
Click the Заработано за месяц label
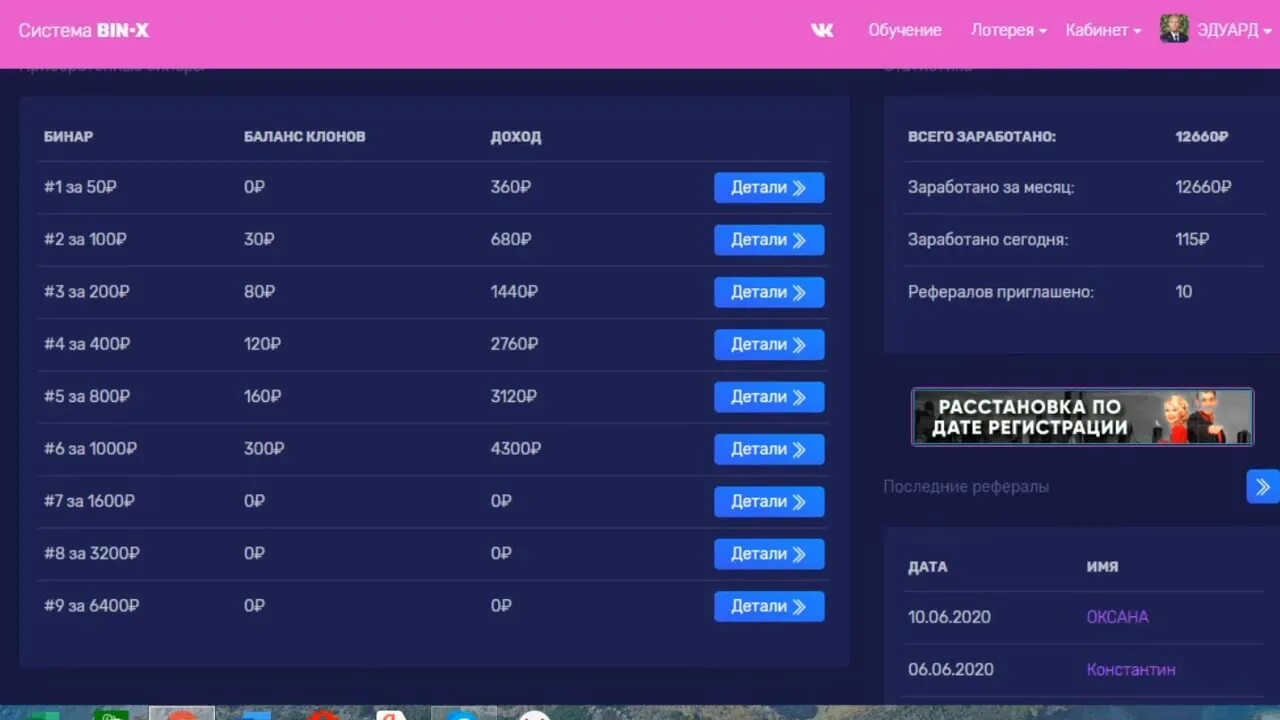point(991,187)
